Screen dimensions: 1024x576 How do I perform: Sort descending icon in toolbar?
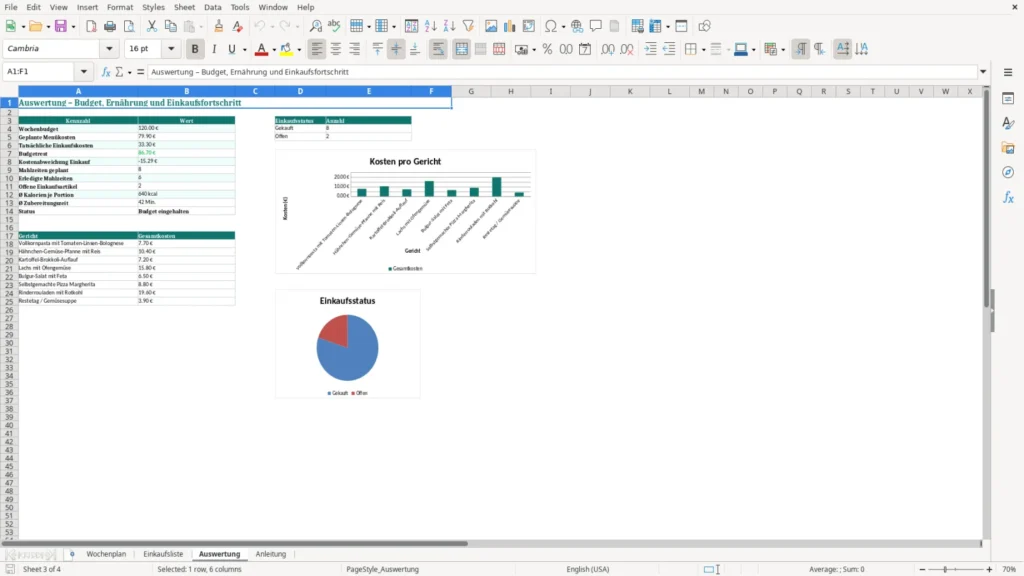pyautogui.click(x=449, y=26)
